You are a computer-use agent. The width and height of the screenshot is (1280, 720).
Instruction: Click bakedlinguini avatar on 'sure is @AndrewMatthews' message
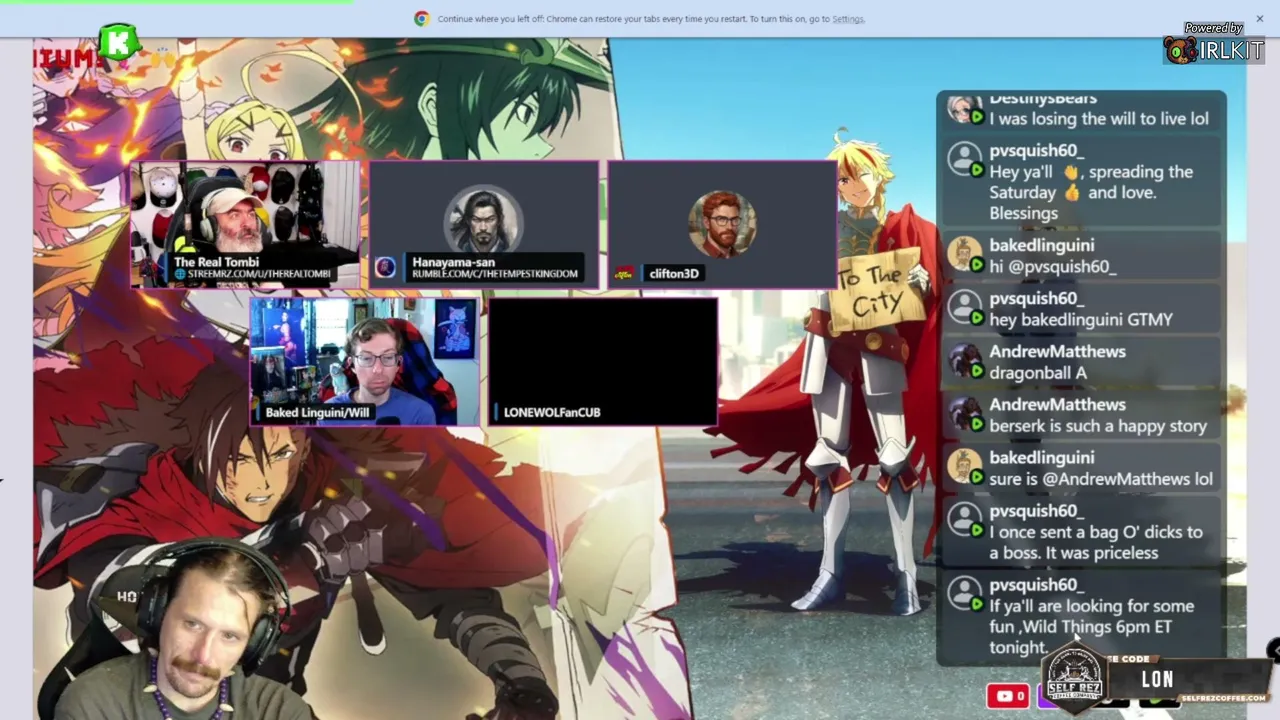(965, 466)
